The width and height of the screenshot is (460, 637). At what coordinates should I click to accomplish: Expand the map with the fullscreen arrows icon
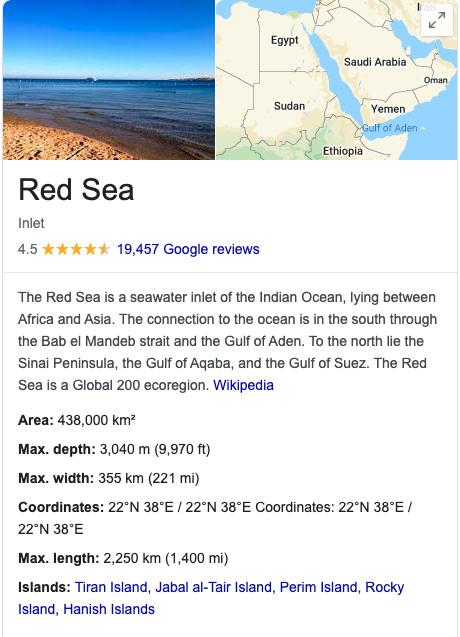click(437, 20)
